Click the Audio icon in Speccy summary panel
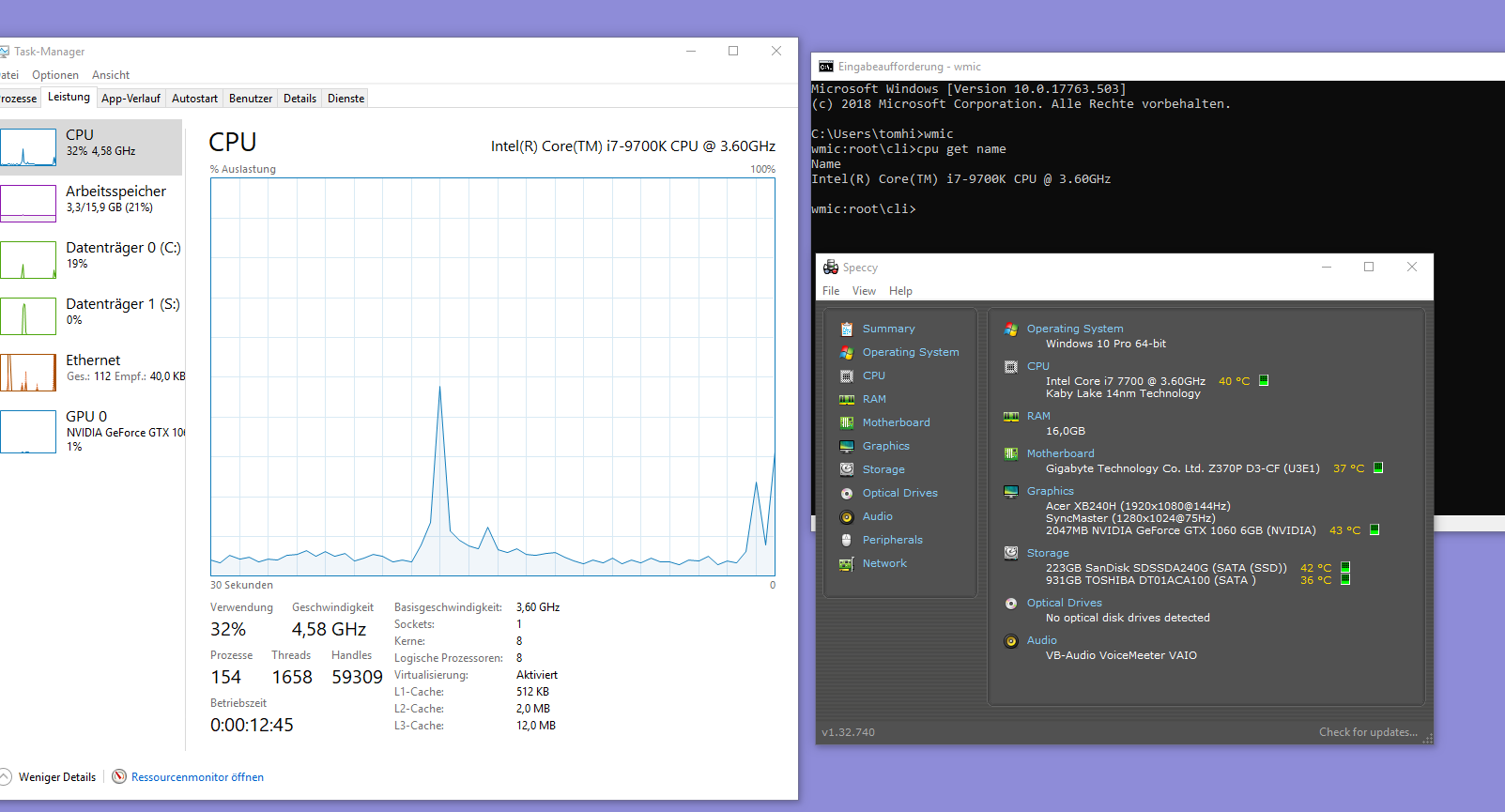 [1010, 640]
